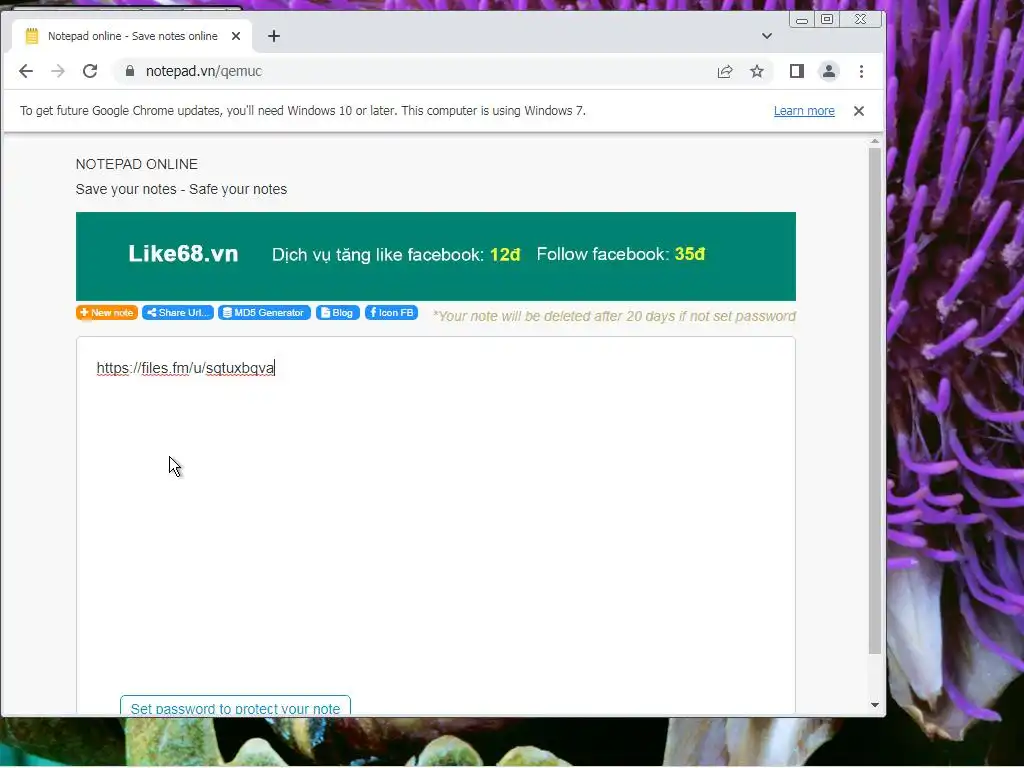Expand the tab search dropdown arrow
Image resolution: width=1024 pixels, height=768 pixels.
point(767,36)
